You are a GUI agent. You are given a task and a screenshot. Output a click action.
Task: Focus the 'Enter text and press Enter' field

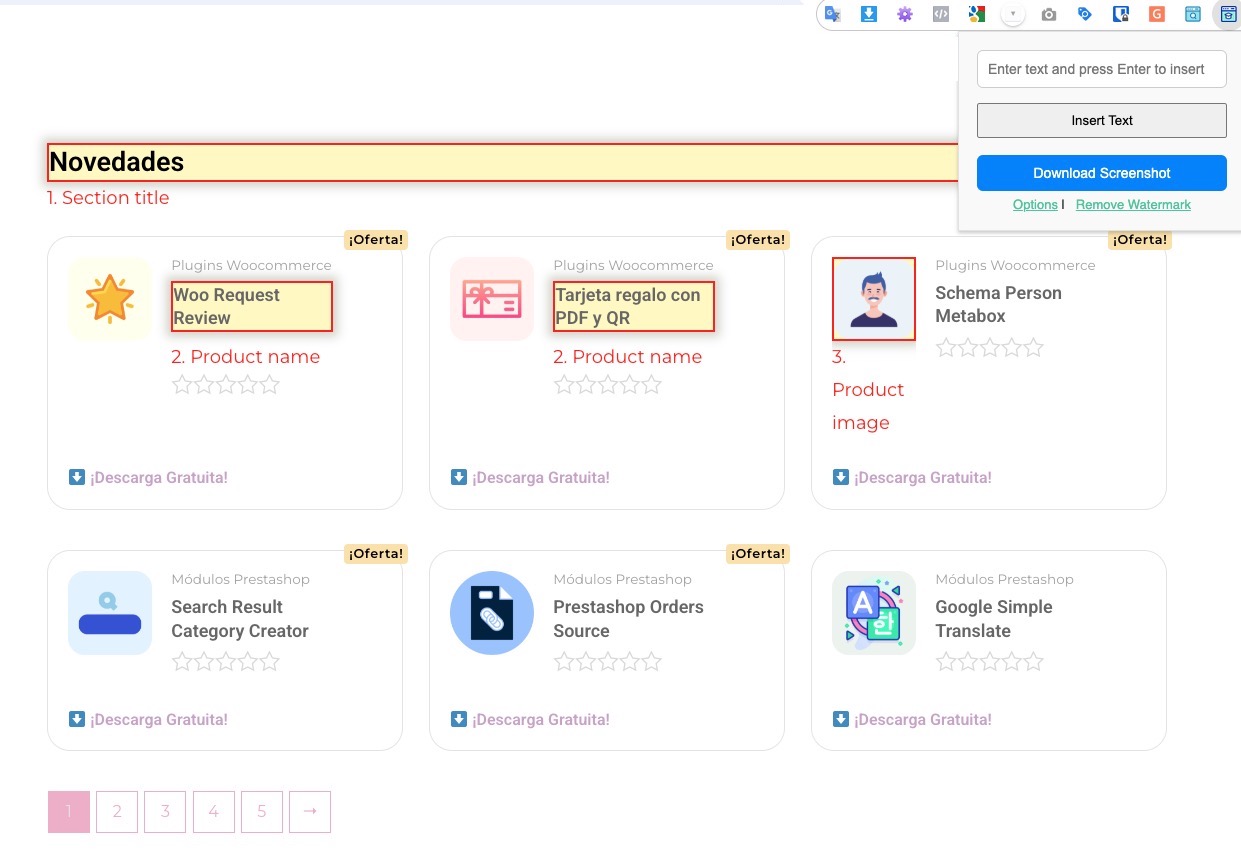pos(1102,69)
